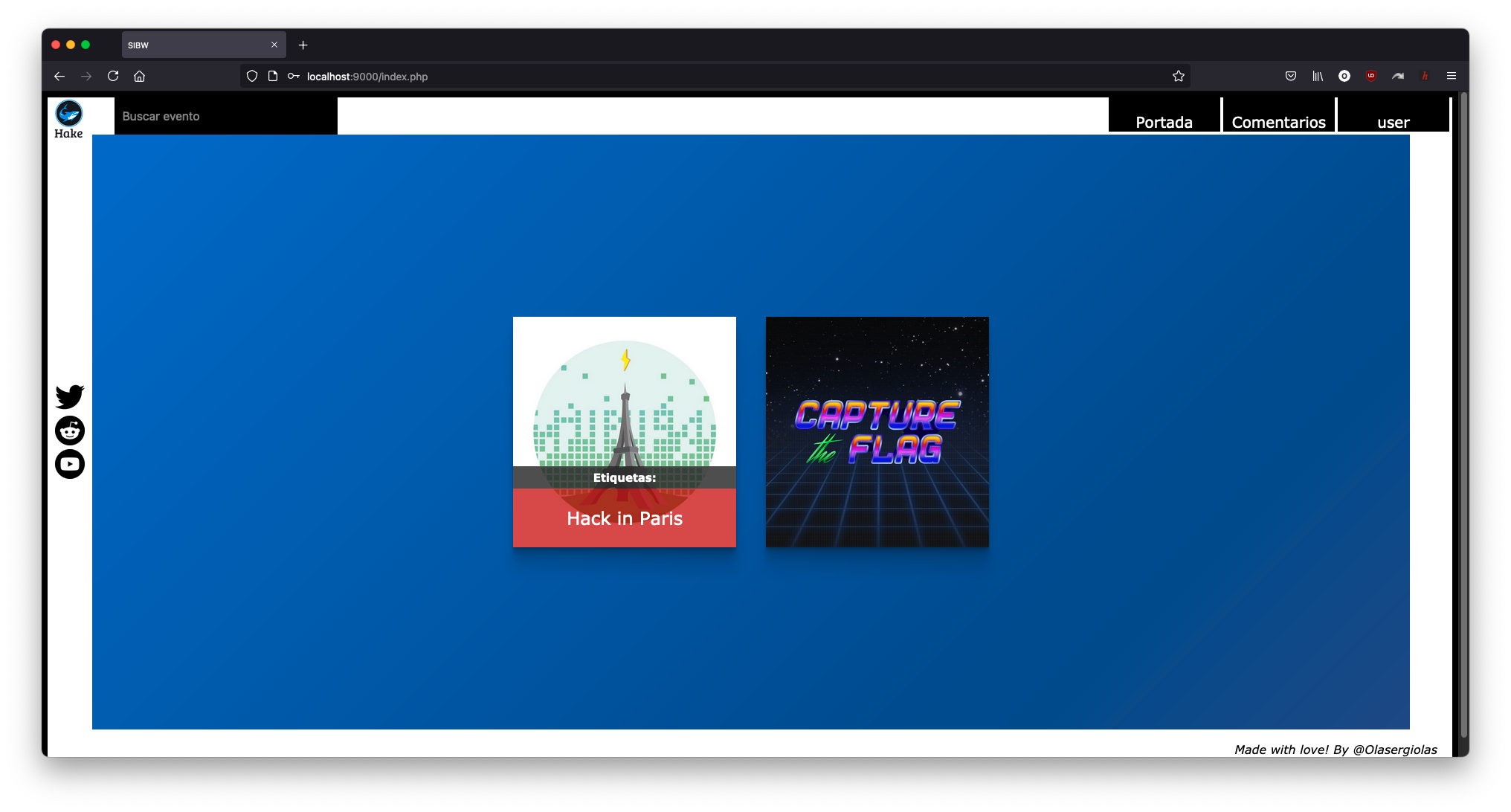Click inside Buscar evento search field
Screen dimensions: 1511x812
(x=225, y=116)
